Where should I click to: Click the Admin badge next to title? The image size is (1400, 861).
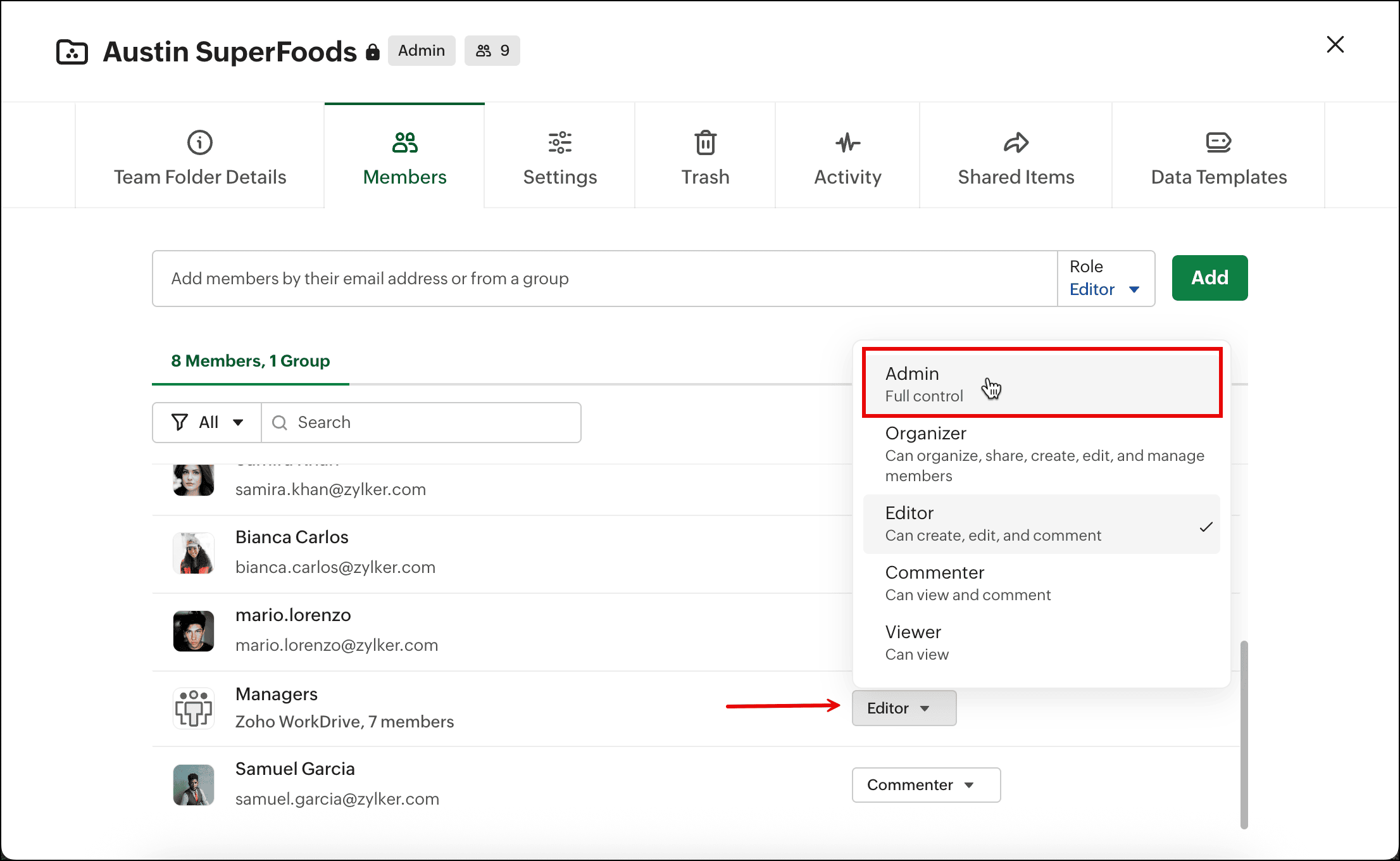422,51
